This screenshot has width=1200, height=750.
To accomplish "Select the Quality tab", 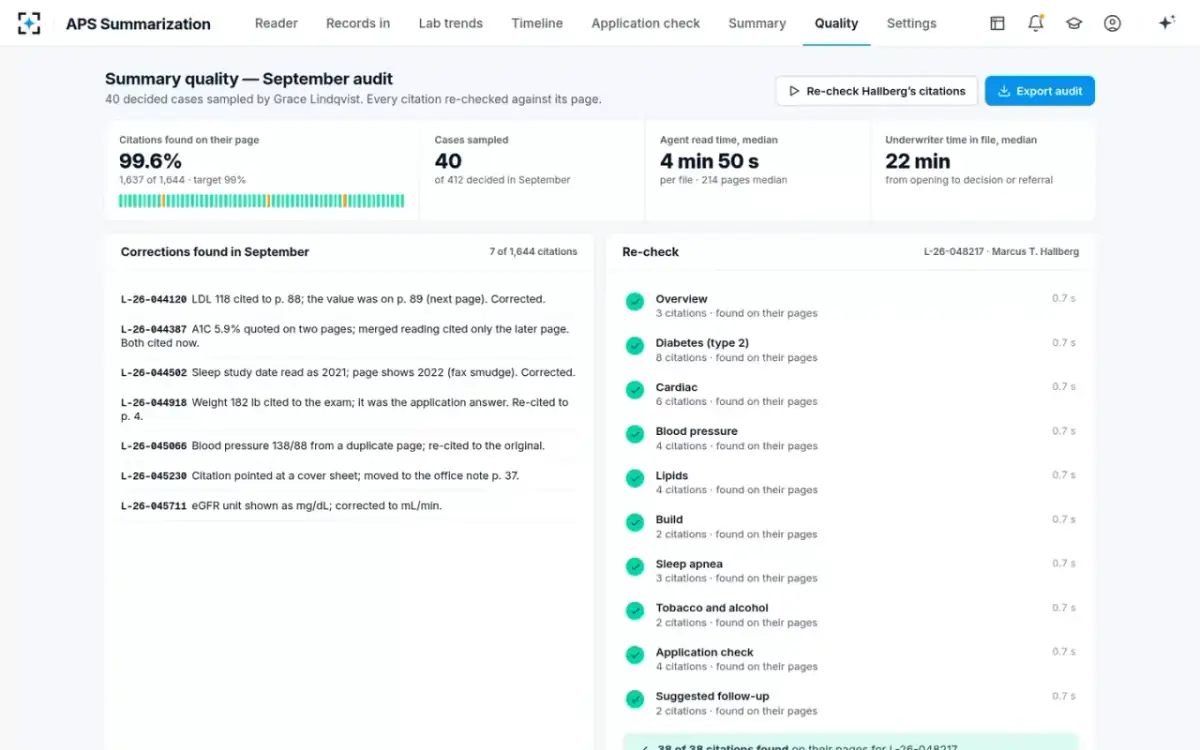I will pyautogui.click(x=836, y=23).
